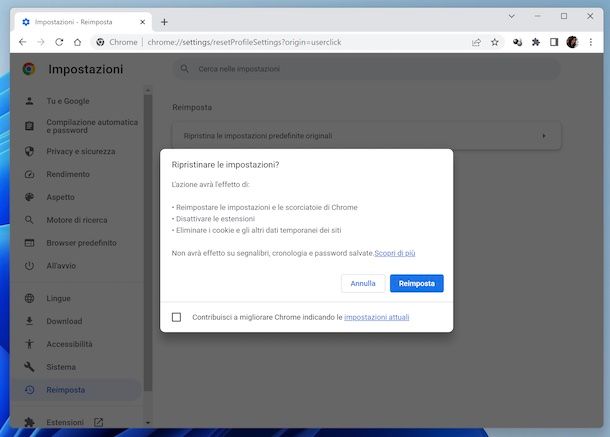Click the address bar URL
This screenshot has width=610, height=437.
244,42
